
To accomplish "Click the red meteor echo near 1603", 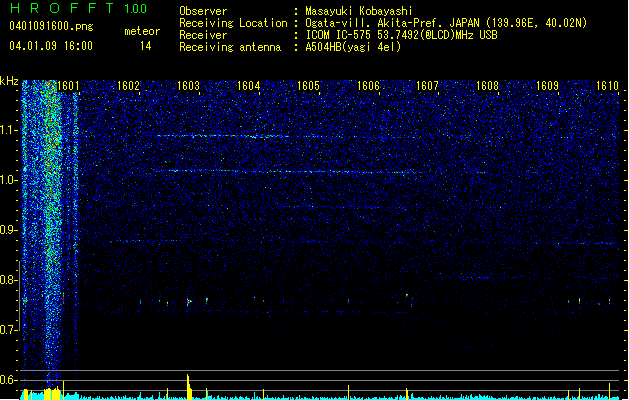I will tap(188, 301).
